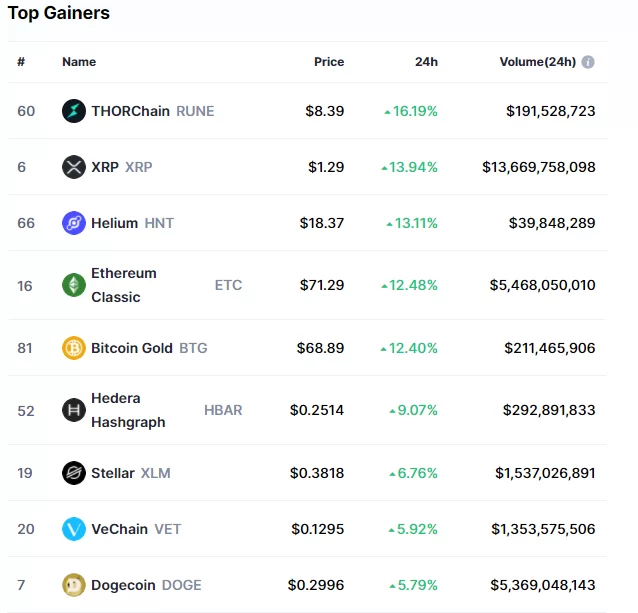
Task: Sort by Name column header
Action: (79, 62)
